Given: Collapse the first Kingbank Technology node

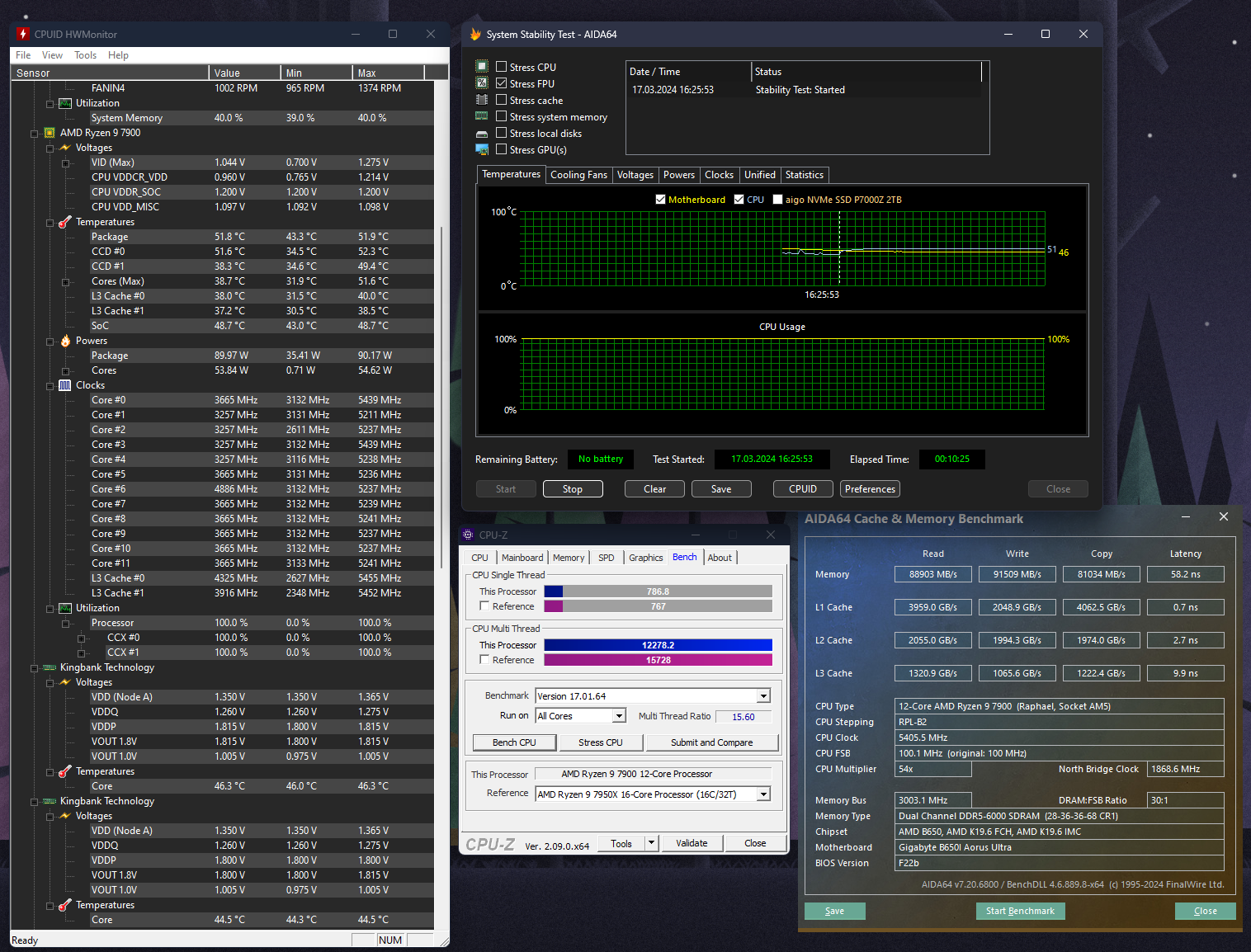Looking at the screenshot, I should pos(35,668).
